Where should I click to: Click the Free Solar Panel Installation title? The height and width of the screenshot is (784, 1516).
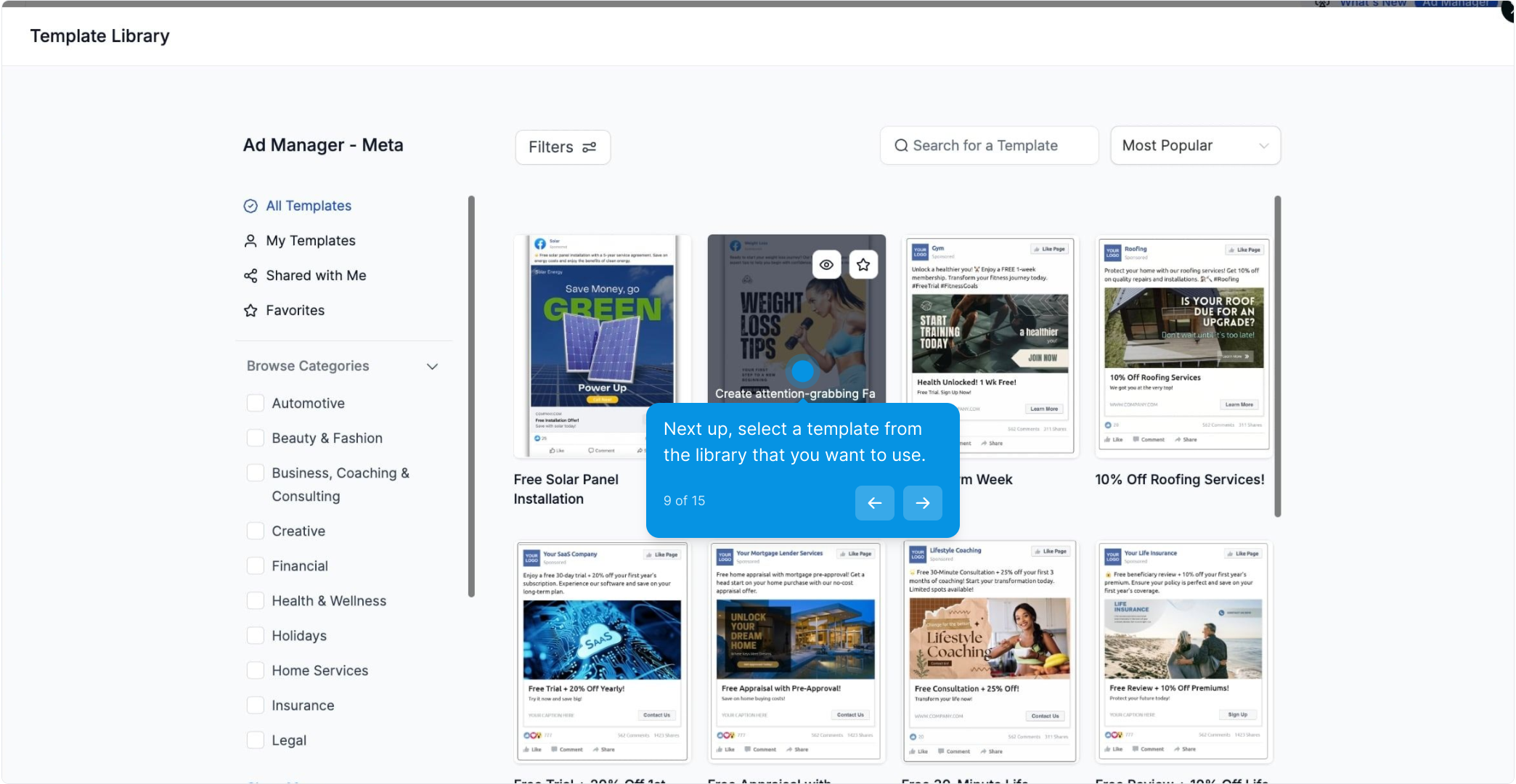pyautogui.click(x=566, y=489)
